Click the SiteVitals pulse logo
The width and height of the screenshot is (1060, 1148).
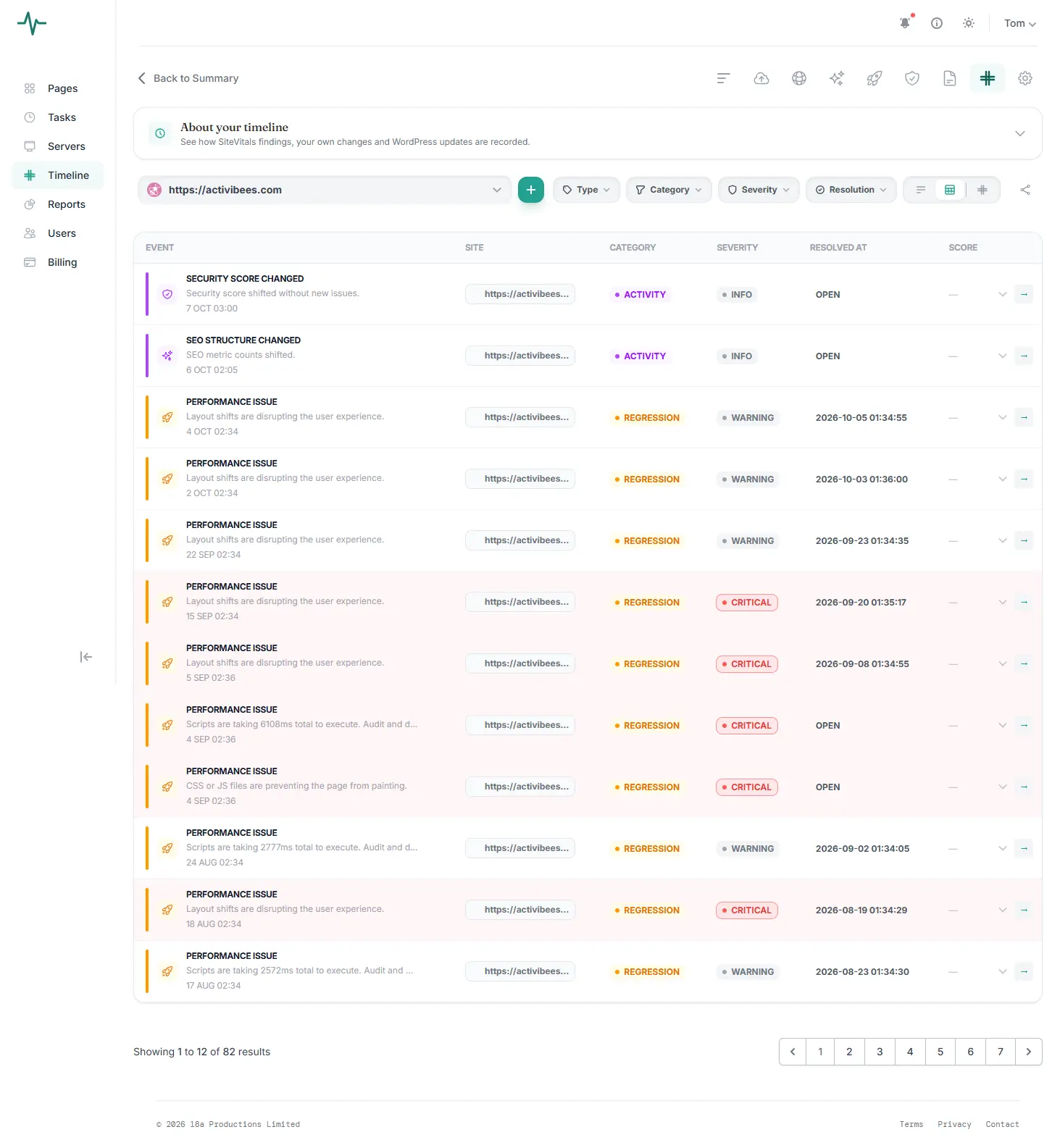(32, 24)
